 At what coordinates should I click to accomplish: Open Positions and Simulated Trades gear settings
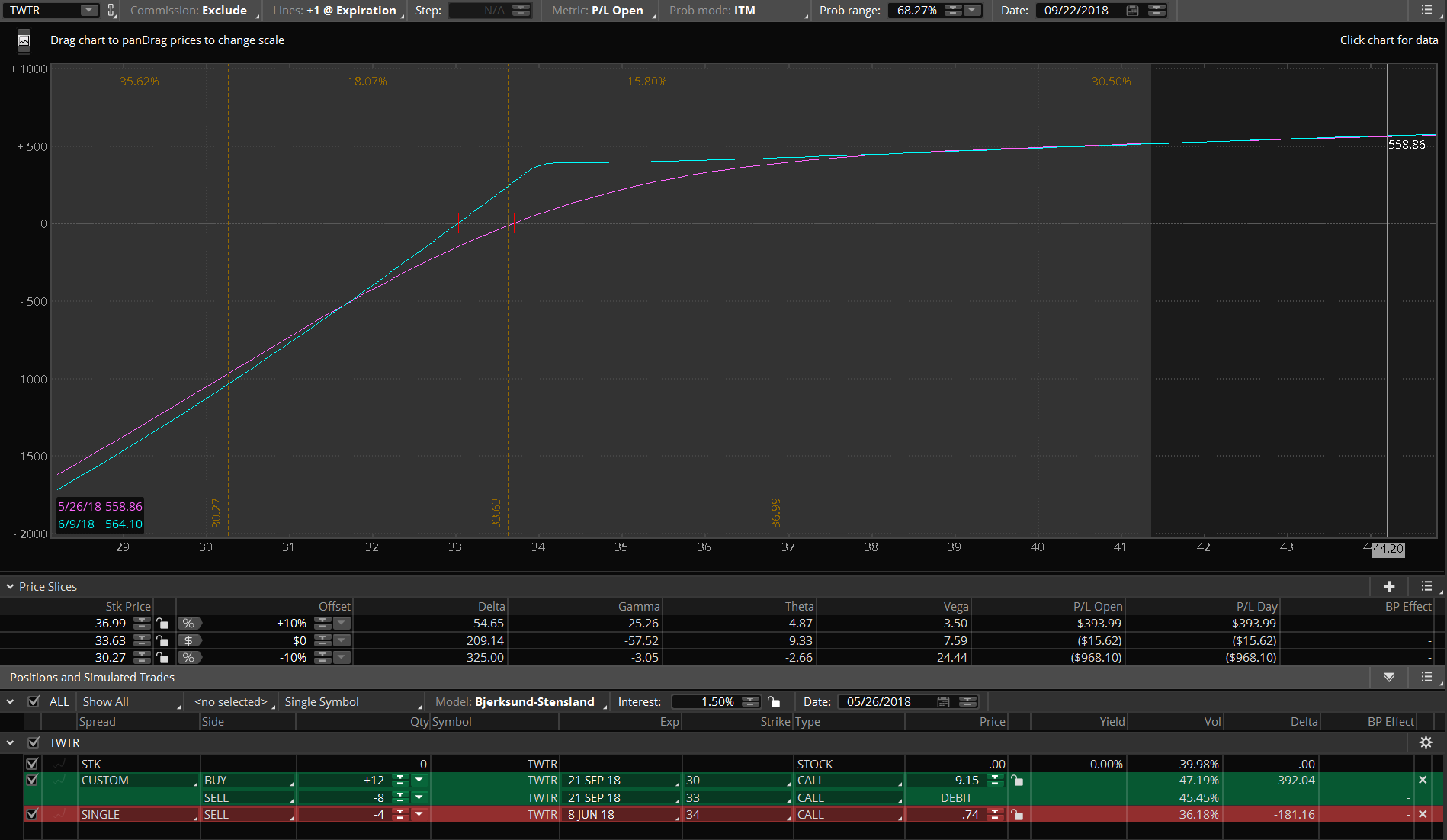(x=1426, y=742)
